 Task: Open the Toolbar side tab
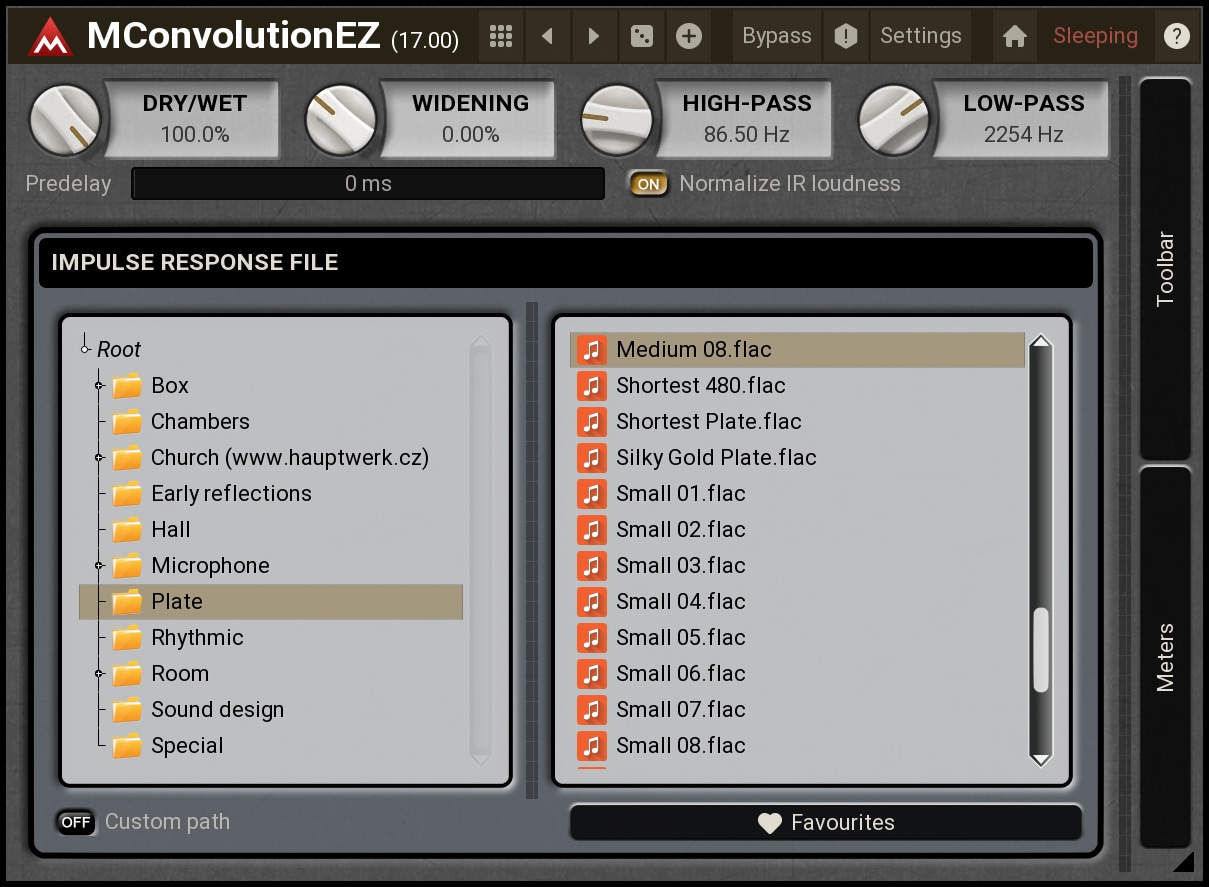(1165, 268)
